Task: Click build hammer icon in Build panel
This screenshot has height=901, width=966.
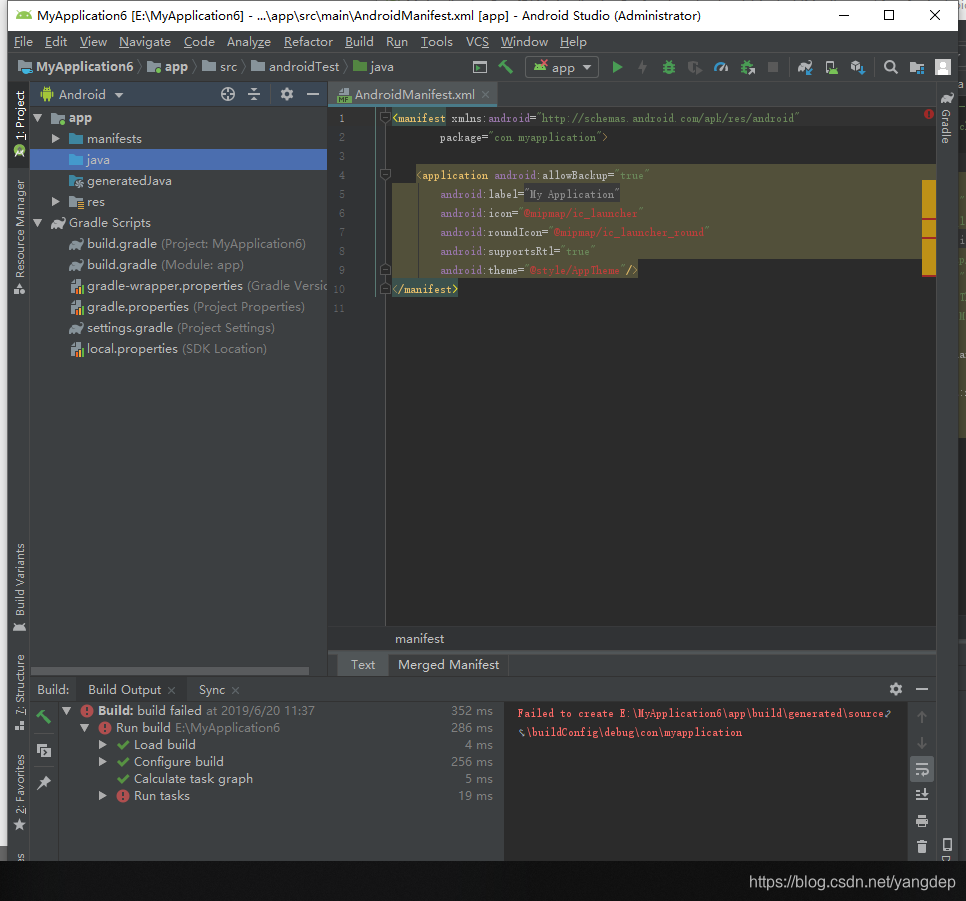Action: tap(44, 716)
